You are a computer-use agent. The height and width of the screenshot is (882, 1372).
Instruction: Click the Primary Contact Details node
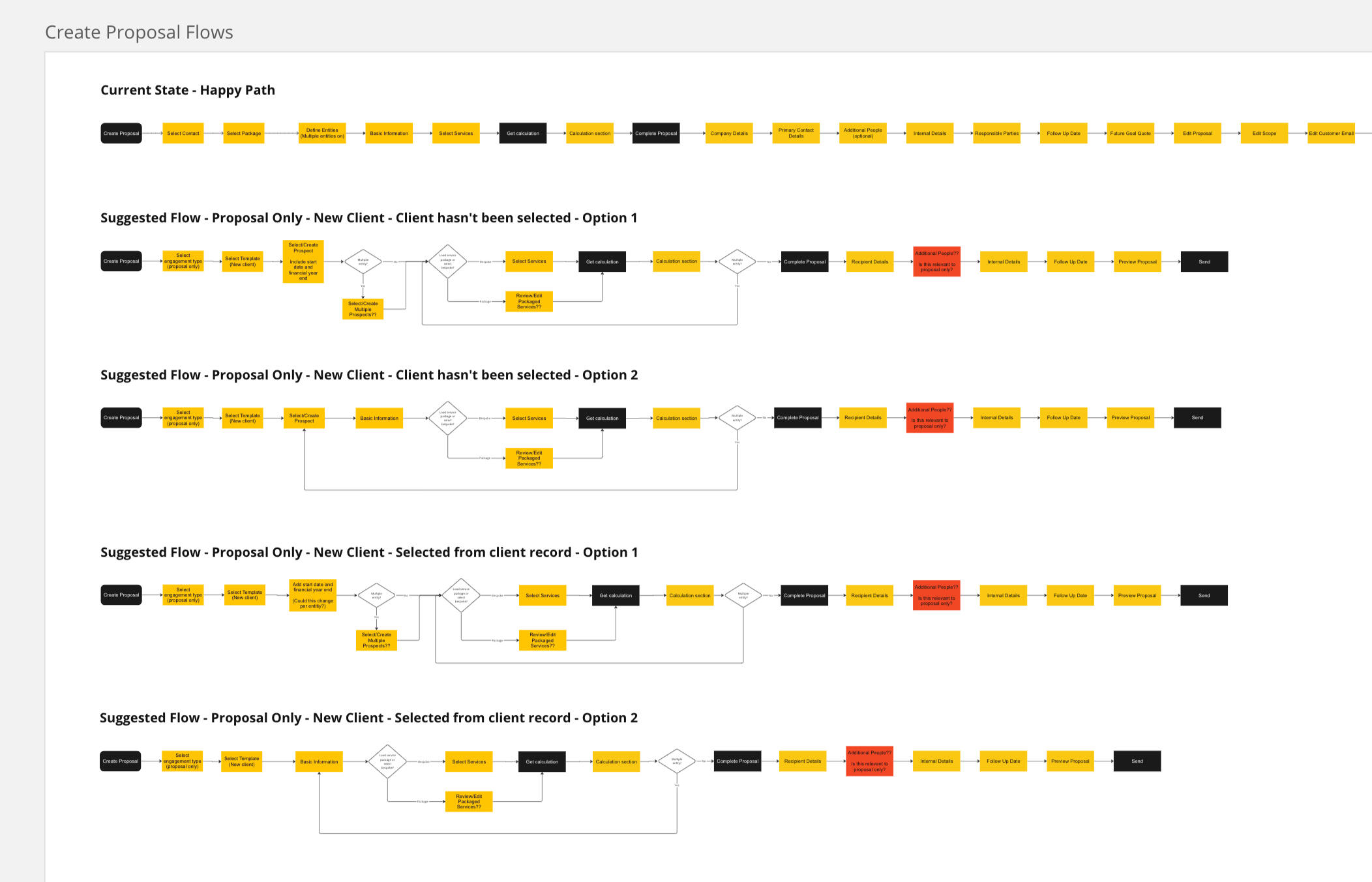tap(796, 133)
